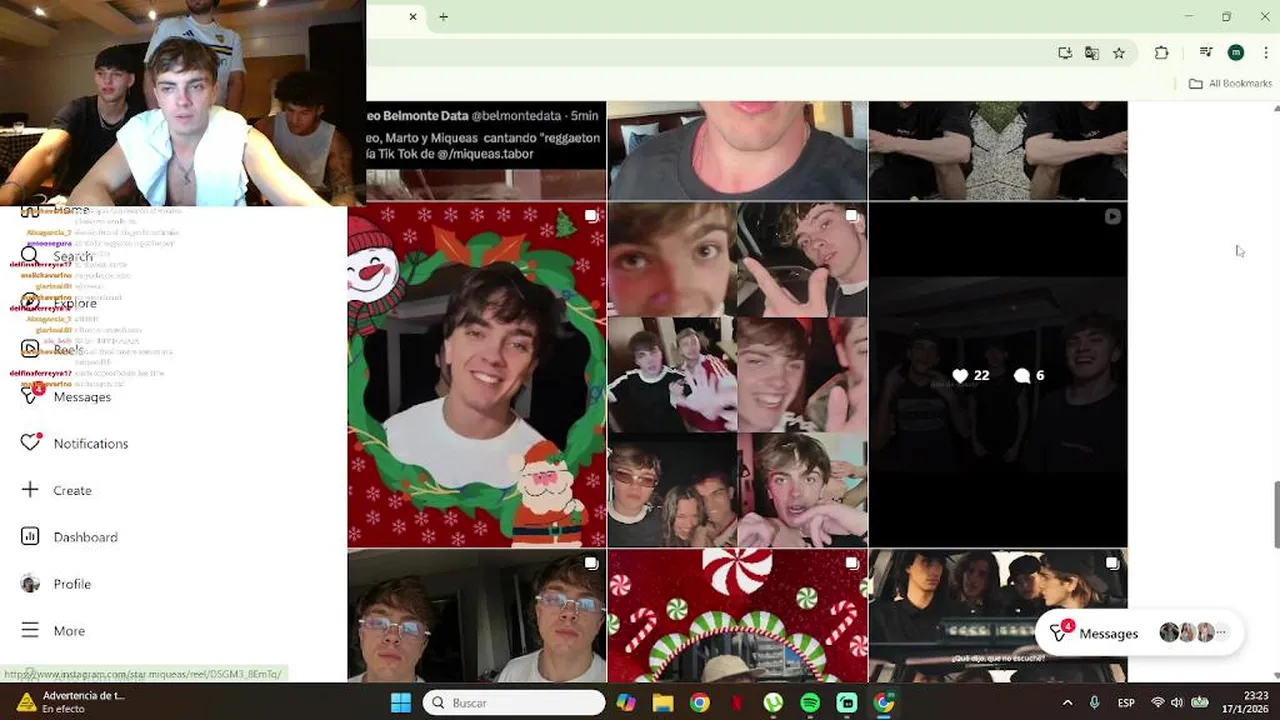Click the Explore compass icon
Screen dimensions: 1280x720
click(30, 302)
